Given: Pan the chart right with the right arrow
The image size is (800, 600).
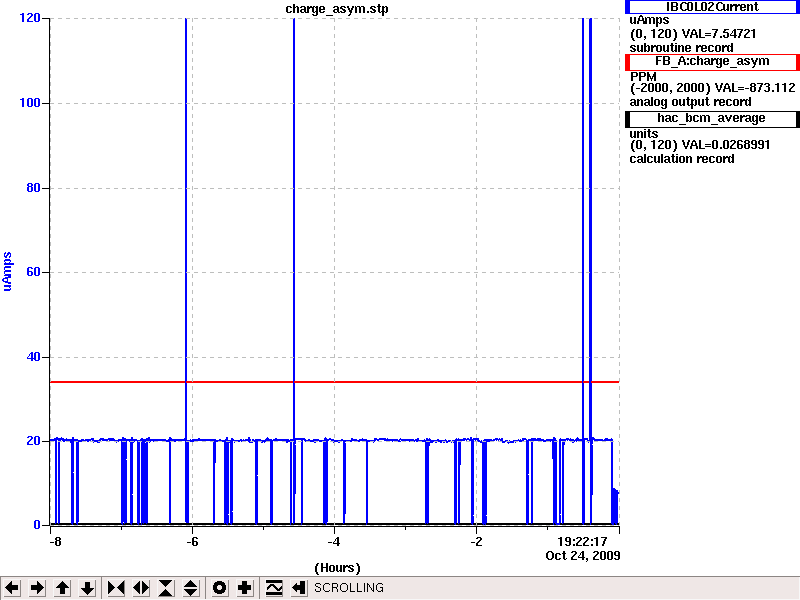Looking at the screenshot, I should tap(37, 588).
